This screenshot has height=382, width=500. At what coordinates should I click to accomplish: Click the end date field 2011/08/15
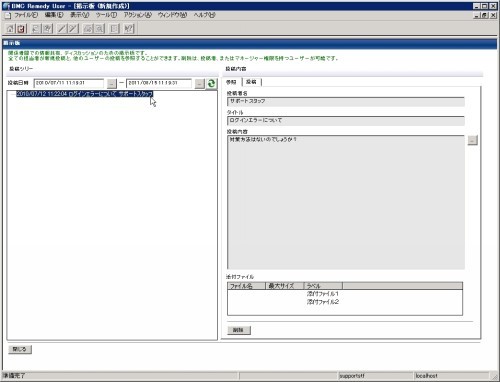coord(159,83)
